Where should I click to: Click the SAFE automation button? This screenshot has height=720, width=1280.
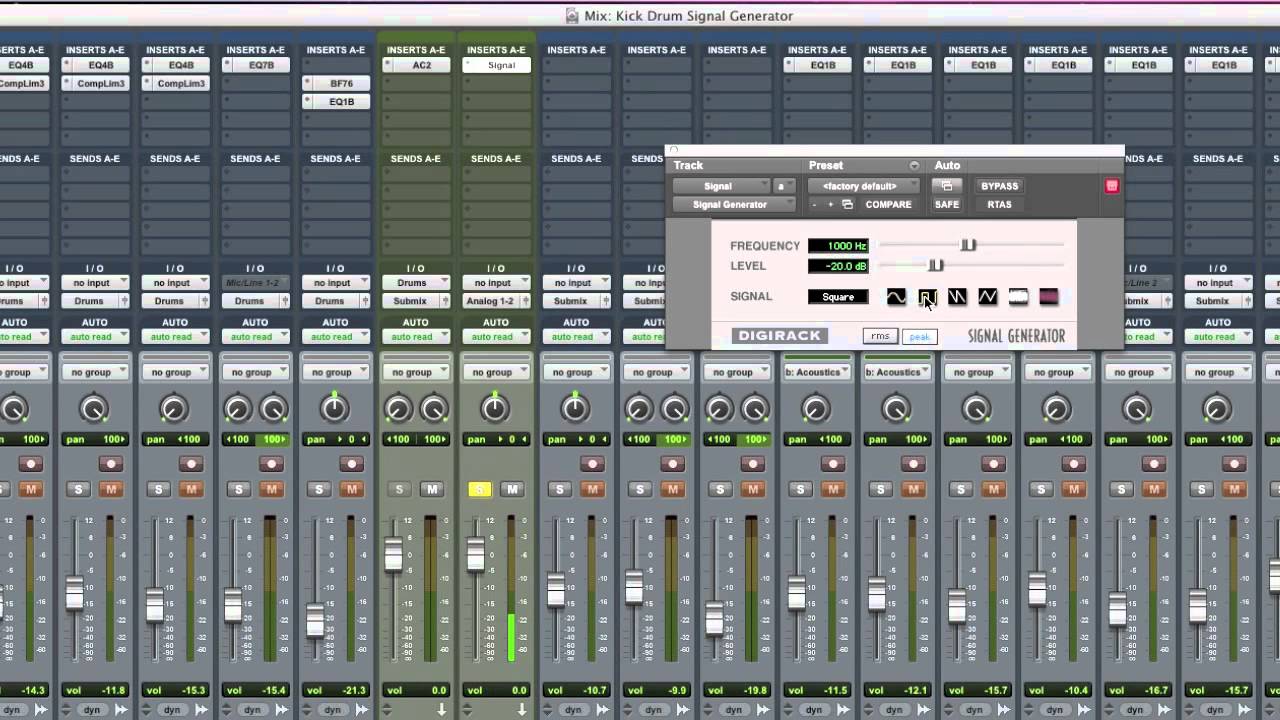pyautogui.click(x=946, y=204)
